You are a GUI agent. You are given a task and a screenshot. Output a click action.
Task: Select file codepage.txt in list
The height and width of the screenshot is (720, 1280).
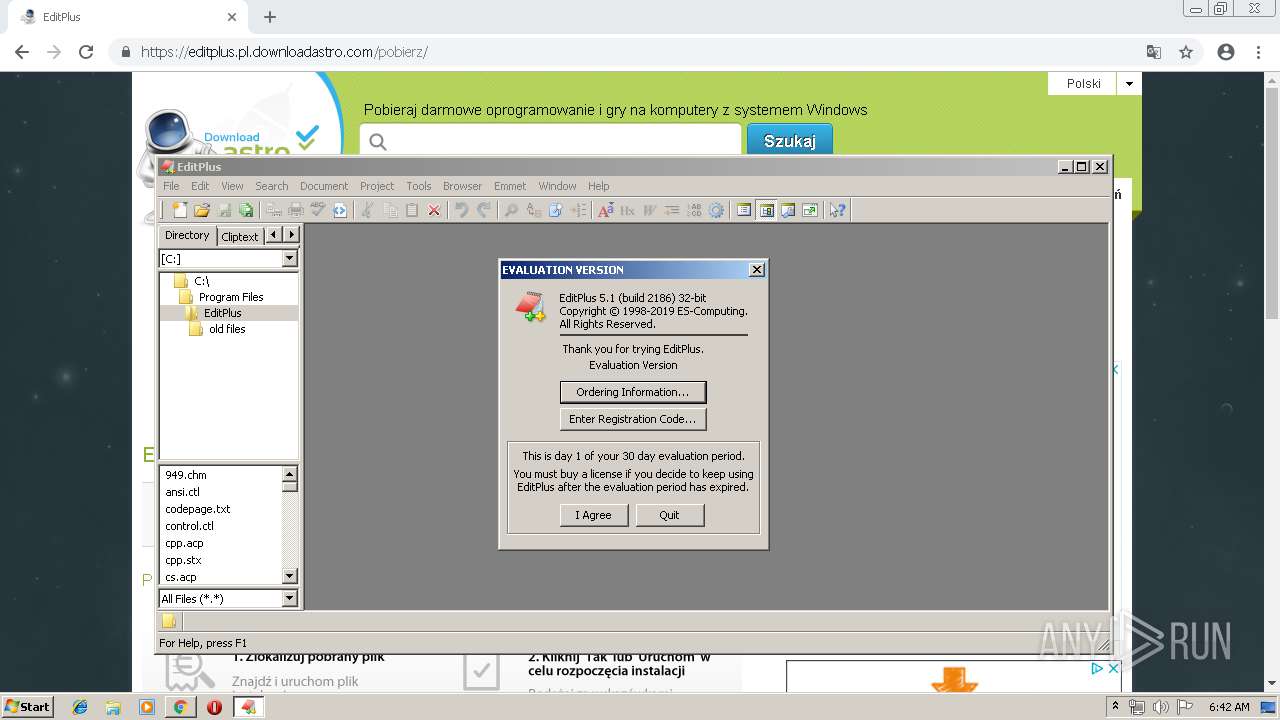pos(198,509)
